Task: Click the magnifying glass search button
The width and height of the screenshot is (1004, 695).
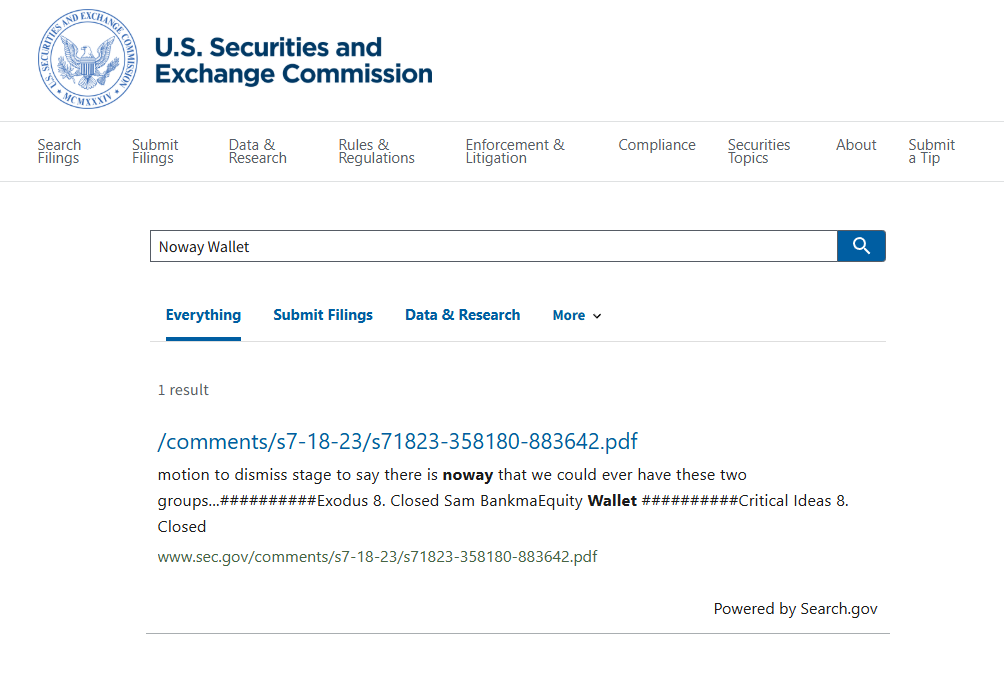Action: 861,246
